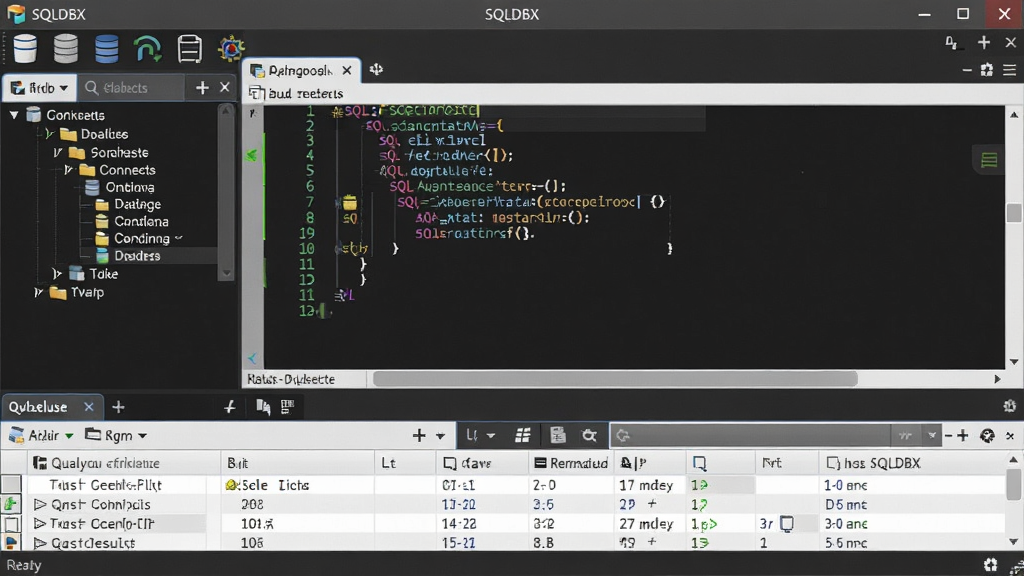1024x576 pixels.
Task: Toggle checkbox on Tiust Geehle-Fliit row
Action: tap(12, 485)
